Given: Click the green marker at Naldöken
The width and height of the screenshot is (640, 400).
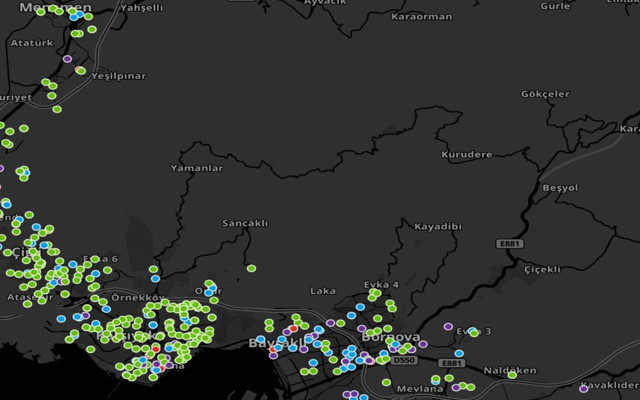Looking at the screenshot, I should click(512, 375).
